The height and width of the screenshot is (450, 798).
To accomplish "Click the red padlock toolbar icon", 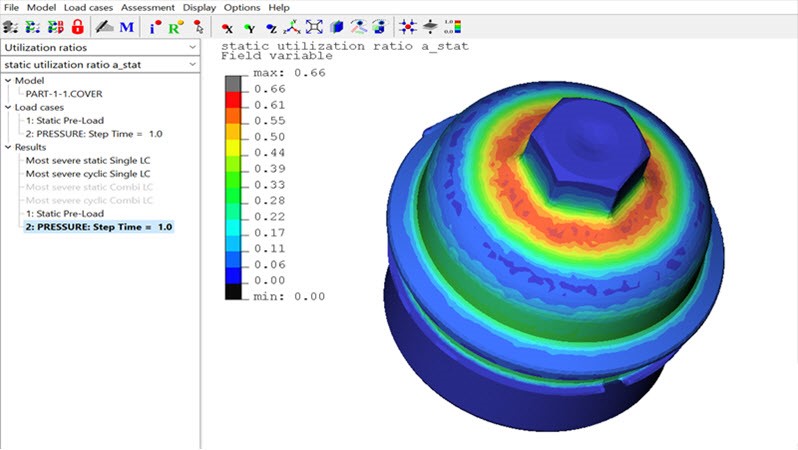I will pos(77,27).
